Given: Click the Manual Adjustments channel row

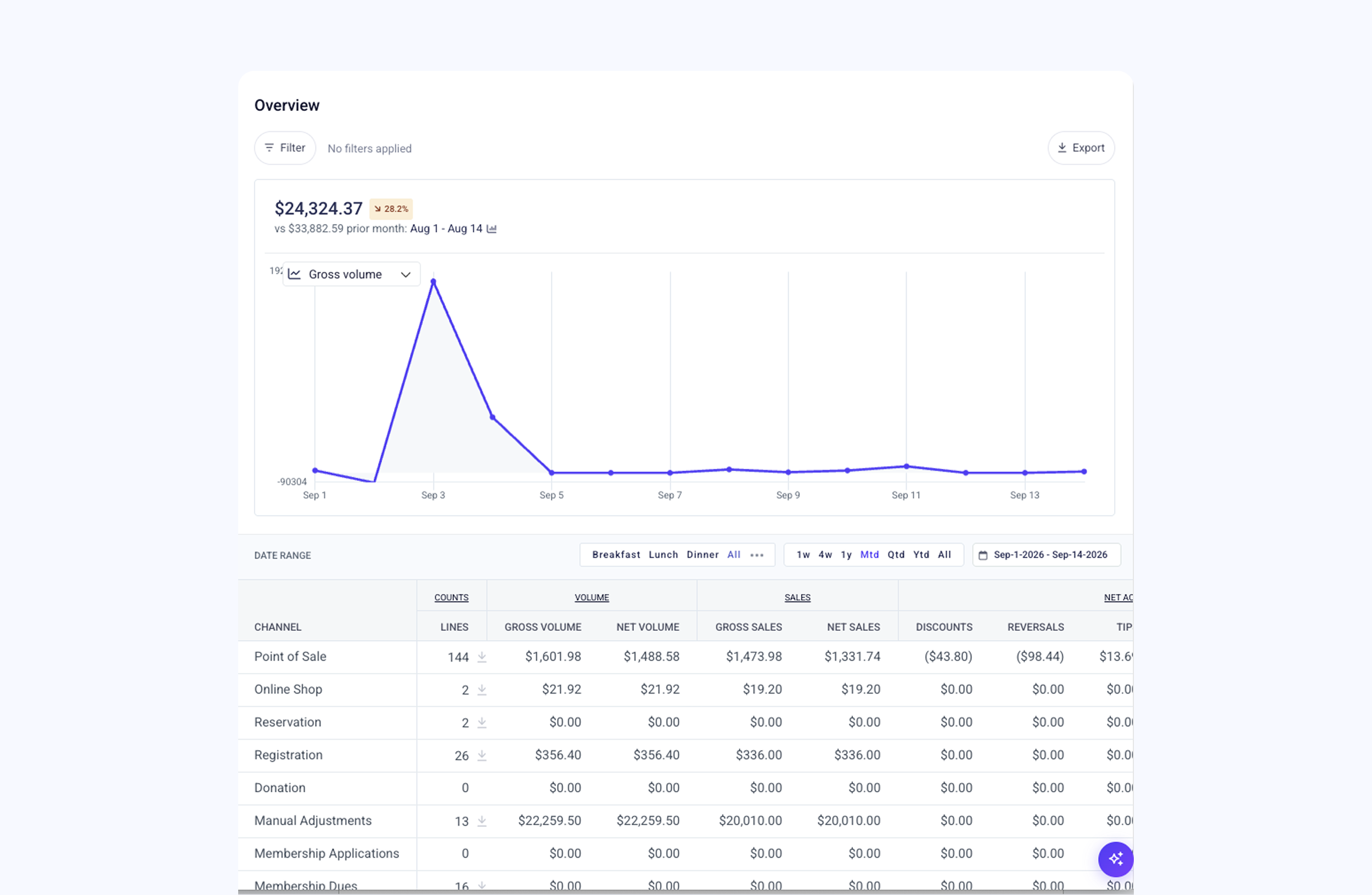Looking at the screenshot, I should pos(685,821).
